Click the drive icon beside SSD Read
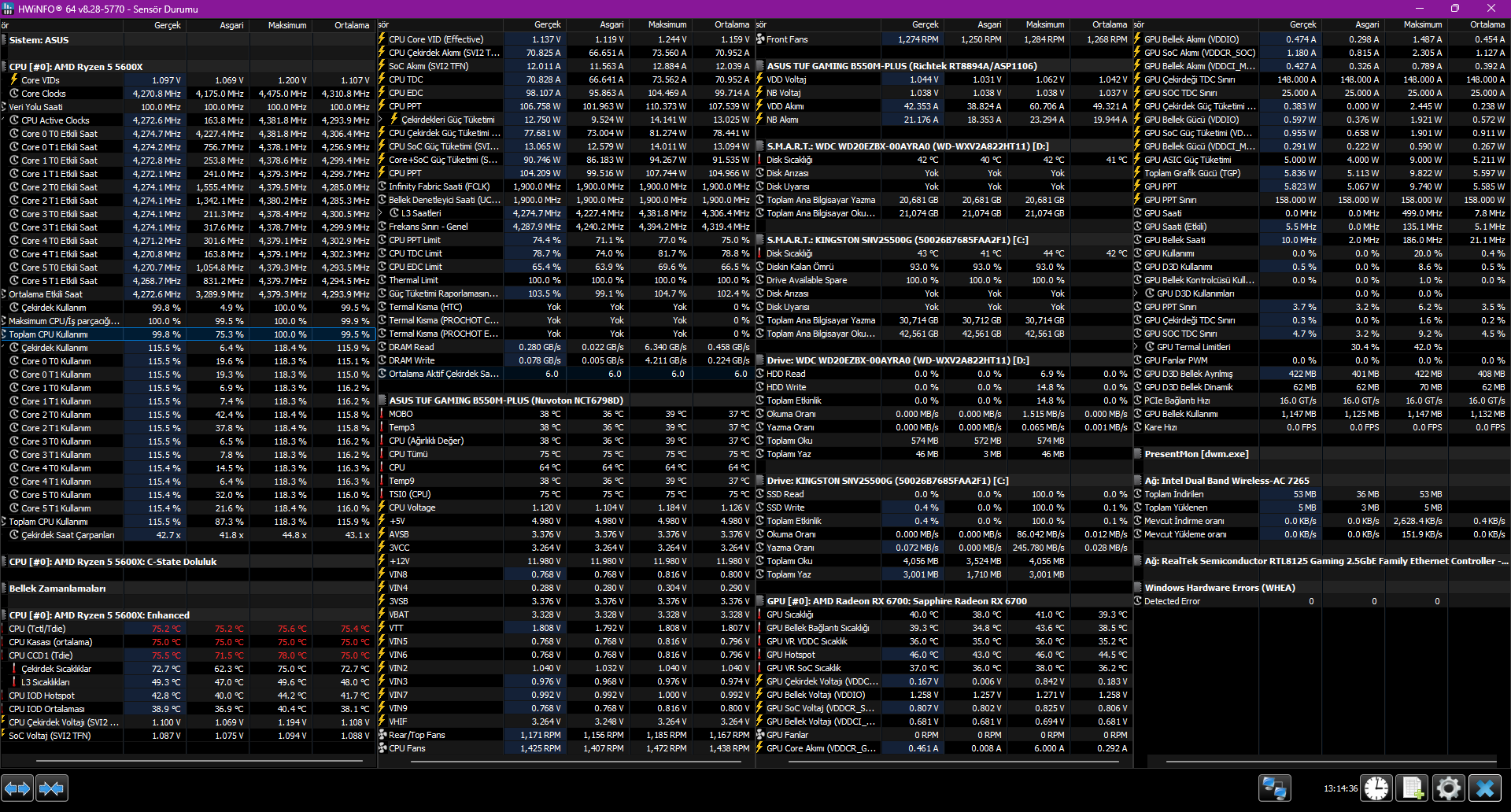The image size is (1511, 812). [760, 494]
